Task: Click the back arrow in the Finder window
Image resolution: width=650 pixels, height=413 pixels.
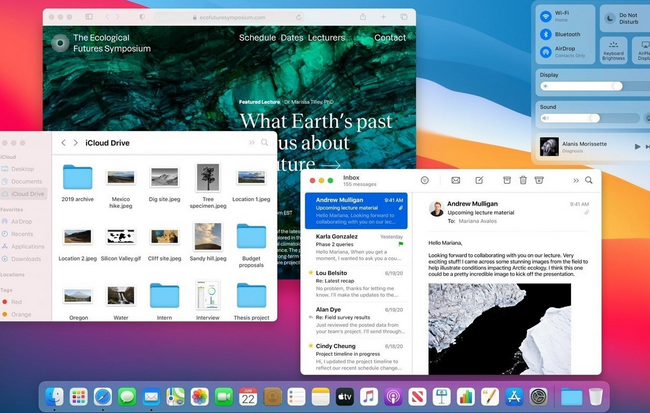Action: pyautogui.click(x=63, y=143)
